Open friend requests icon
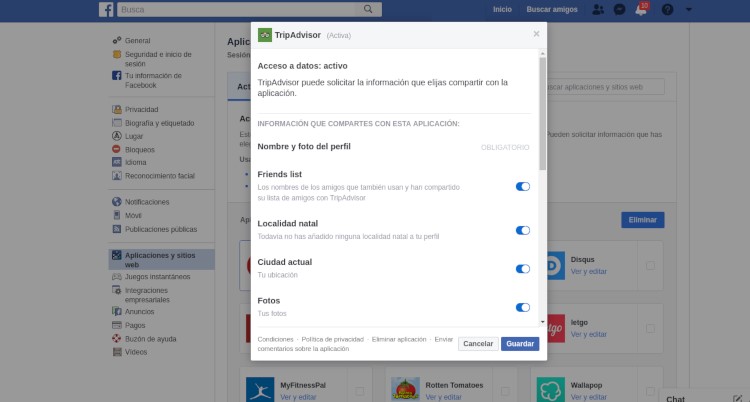Image resolution: width=750 pixels, height=402 pixels. click(598, 9)
